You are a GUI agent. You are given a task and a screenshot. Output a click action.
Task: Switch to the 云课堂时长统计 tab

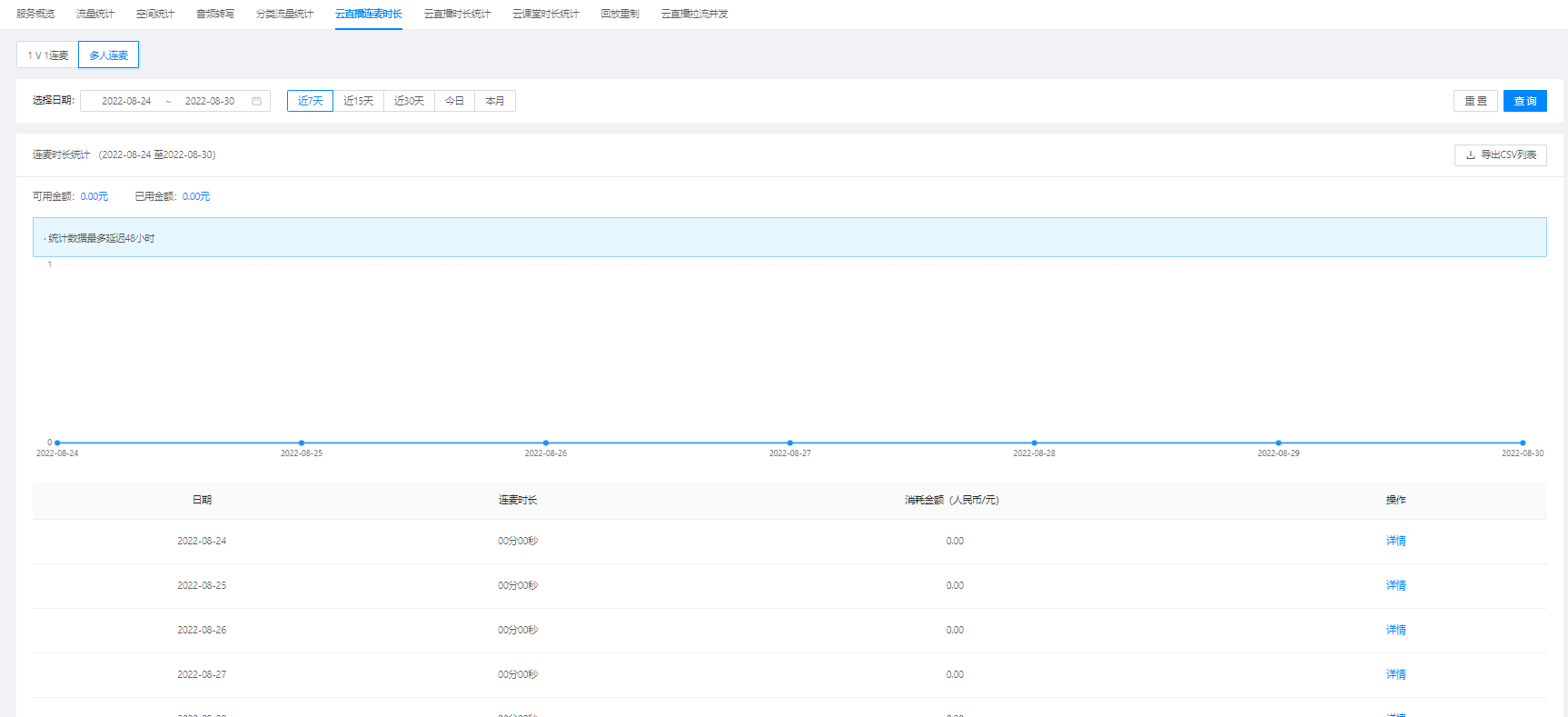pos(545,14)
